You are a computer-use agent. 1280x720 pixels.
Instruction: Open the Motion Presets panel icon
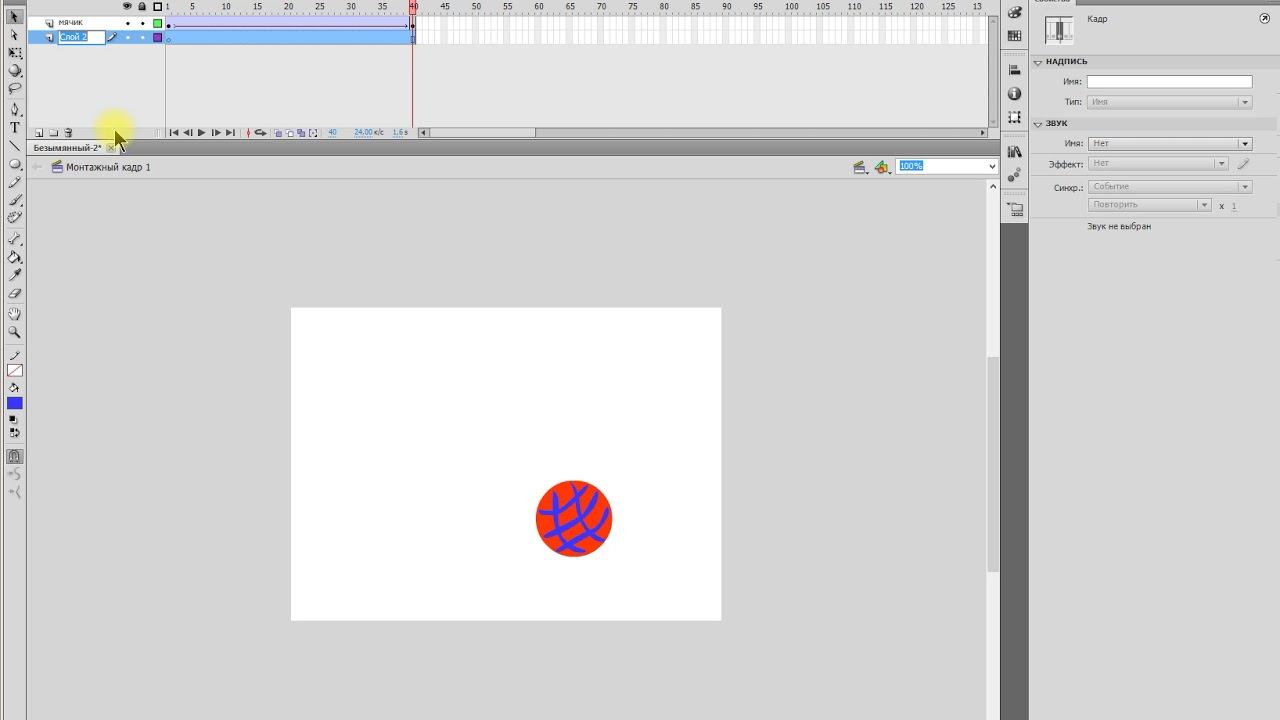click(x=1015, y=175)
